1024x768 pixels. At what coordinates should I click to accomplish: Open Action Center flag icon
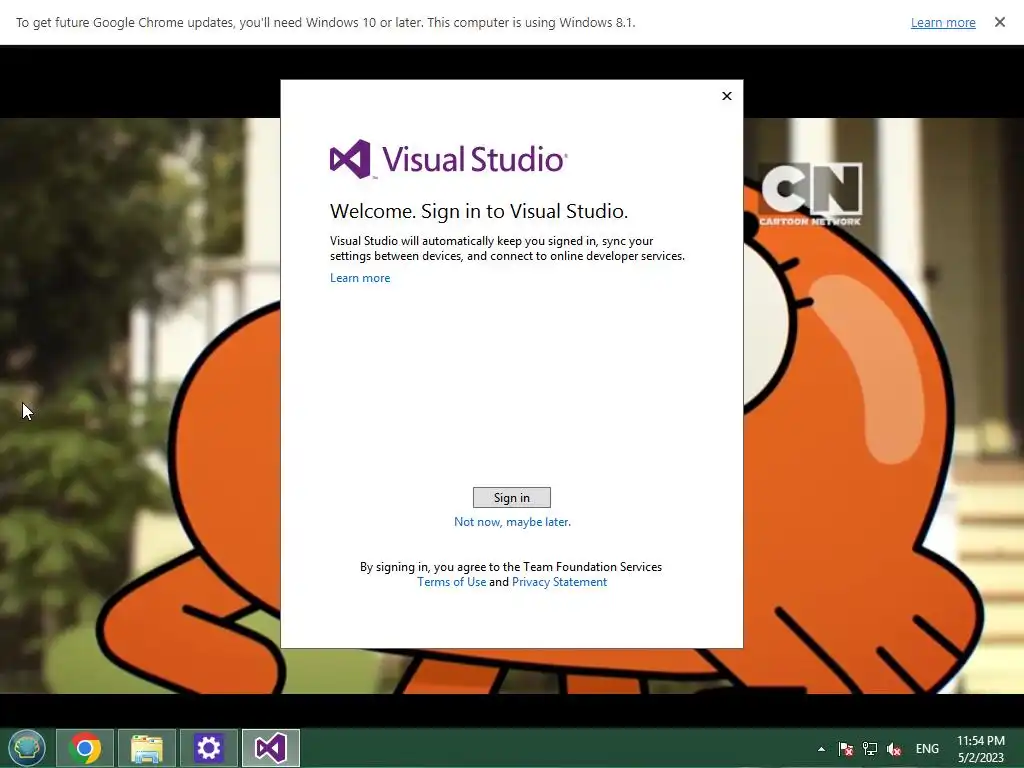(x=846, y=749)
